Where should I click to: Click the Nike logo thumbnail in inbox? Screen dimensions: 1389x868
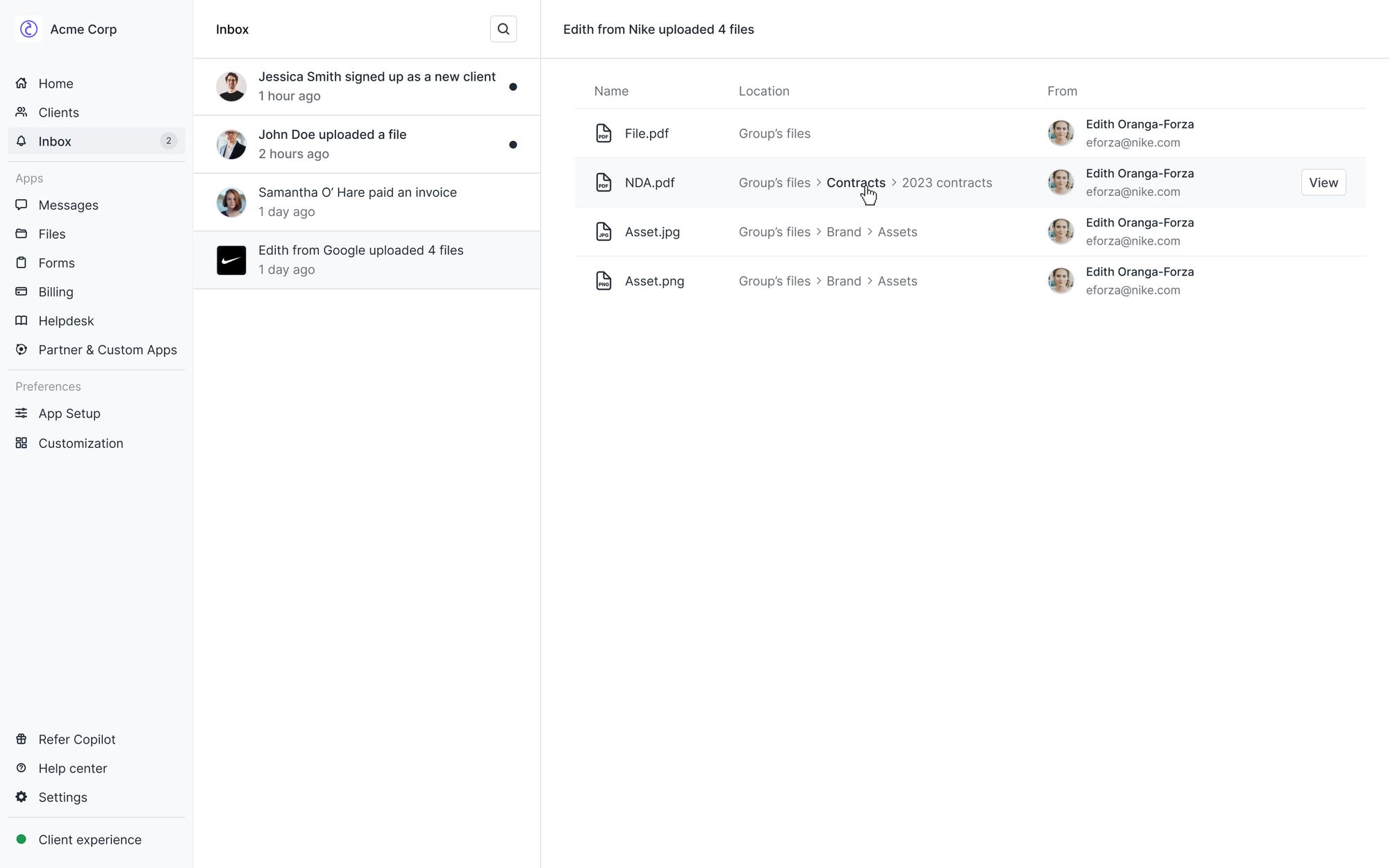click(x=231, y=260)
